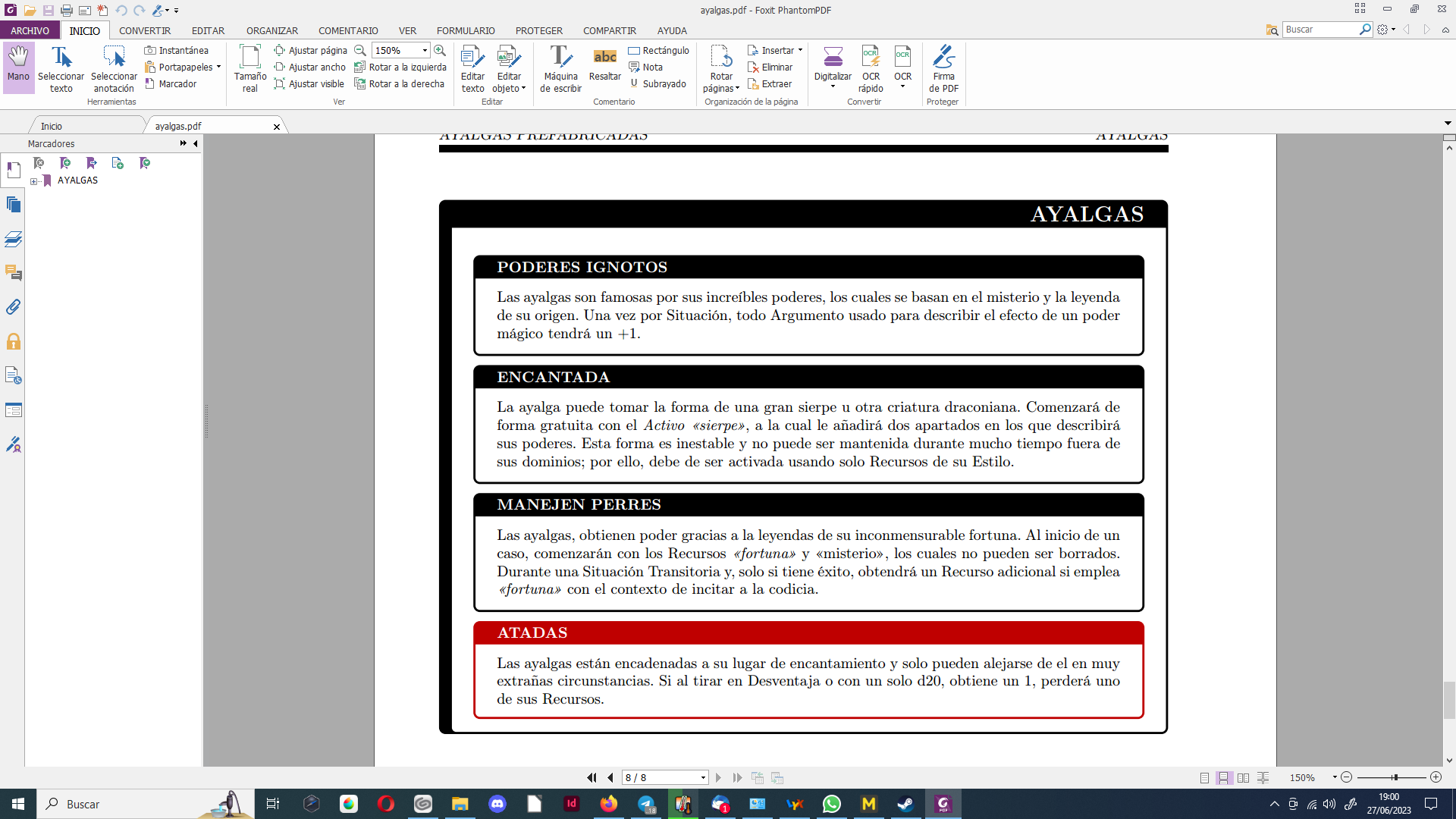Open Discord from taskbar
The height and width of the screenshot is (819, 1456).
point(497,804)
